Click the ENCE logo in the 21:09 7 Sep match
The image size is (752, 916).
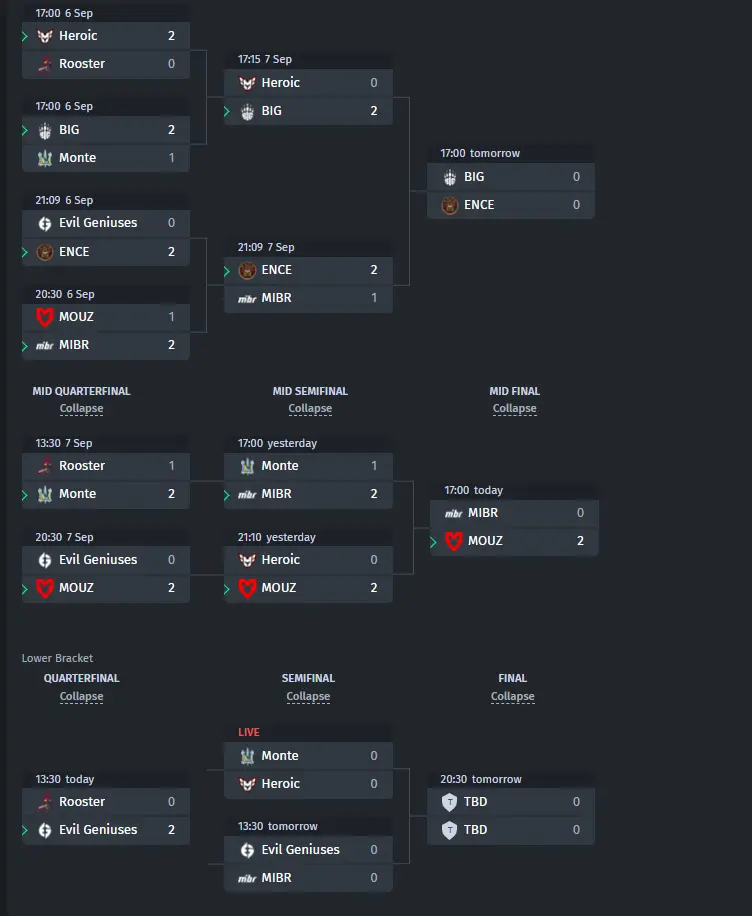(x=247, y=270)
